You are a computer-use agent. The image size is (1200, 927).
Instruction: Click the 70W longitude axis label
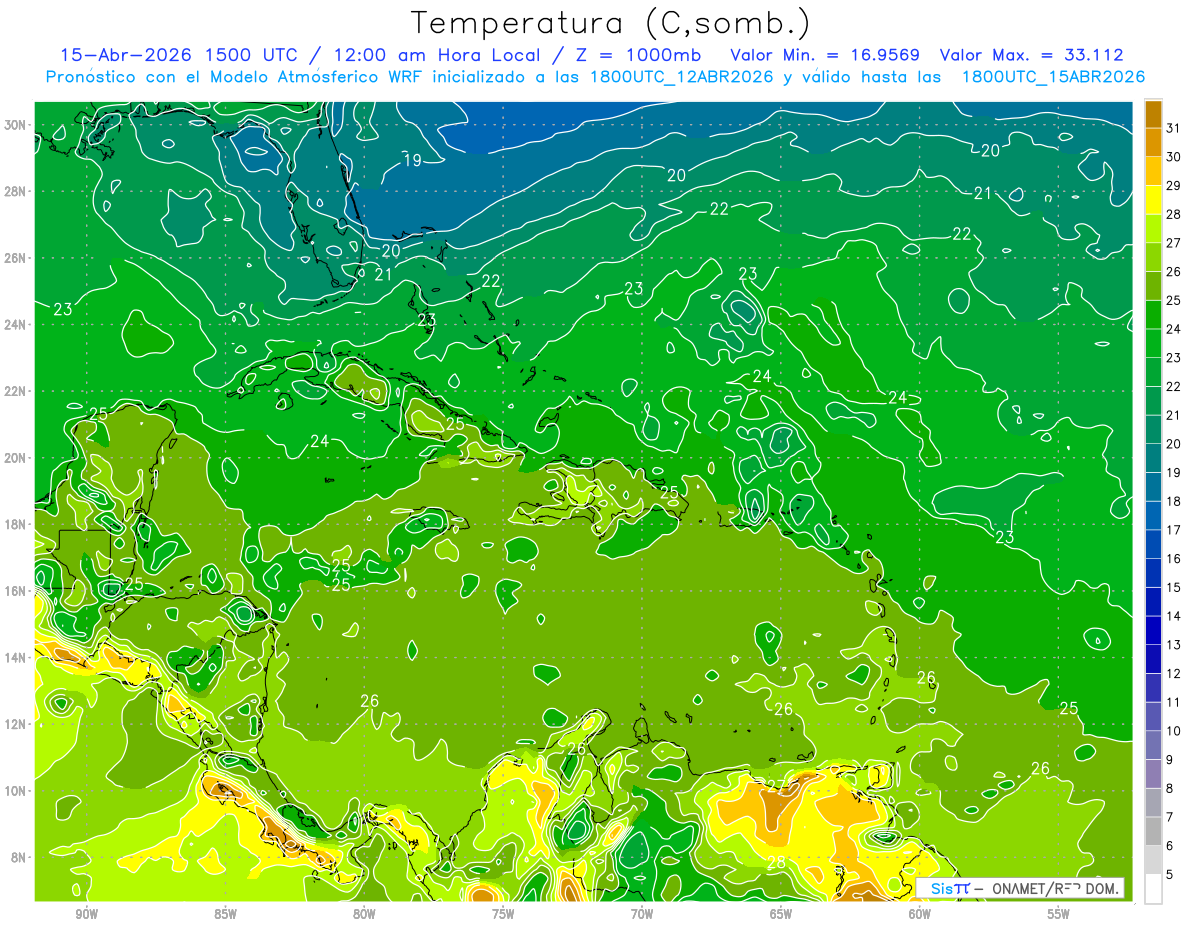coord(642,914)
